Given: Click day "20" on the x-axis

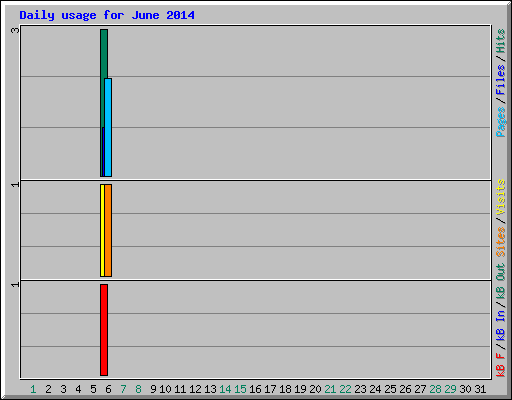Looking at the screenshot, I should 315,389.
